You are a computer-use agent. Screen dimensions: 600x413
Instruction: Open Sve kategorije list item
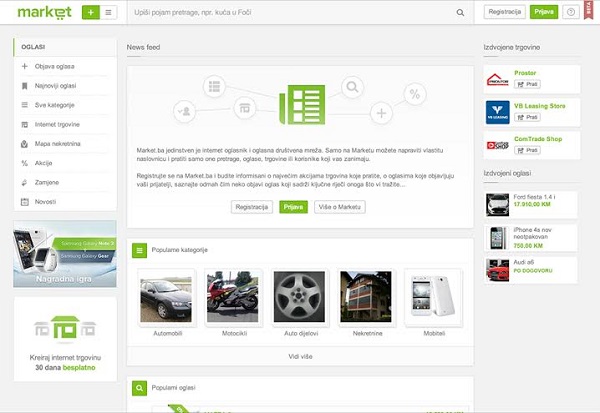(65, 105)
